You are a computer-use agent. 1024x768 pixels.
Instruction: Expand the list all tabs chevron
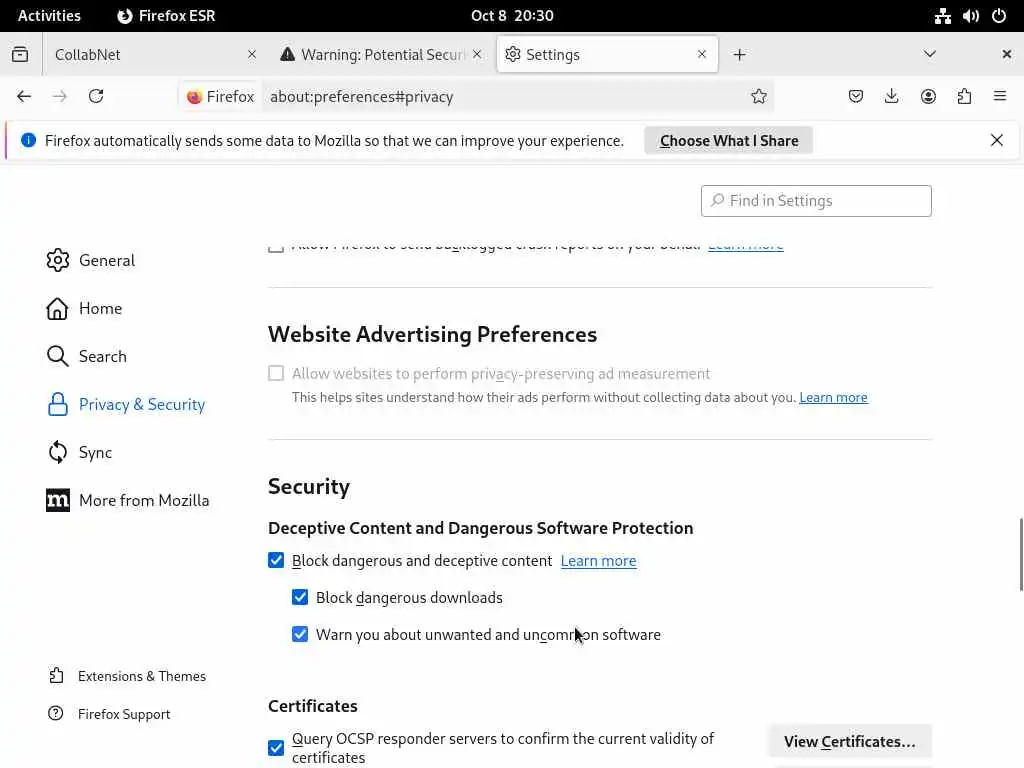(x=930, y=54)
